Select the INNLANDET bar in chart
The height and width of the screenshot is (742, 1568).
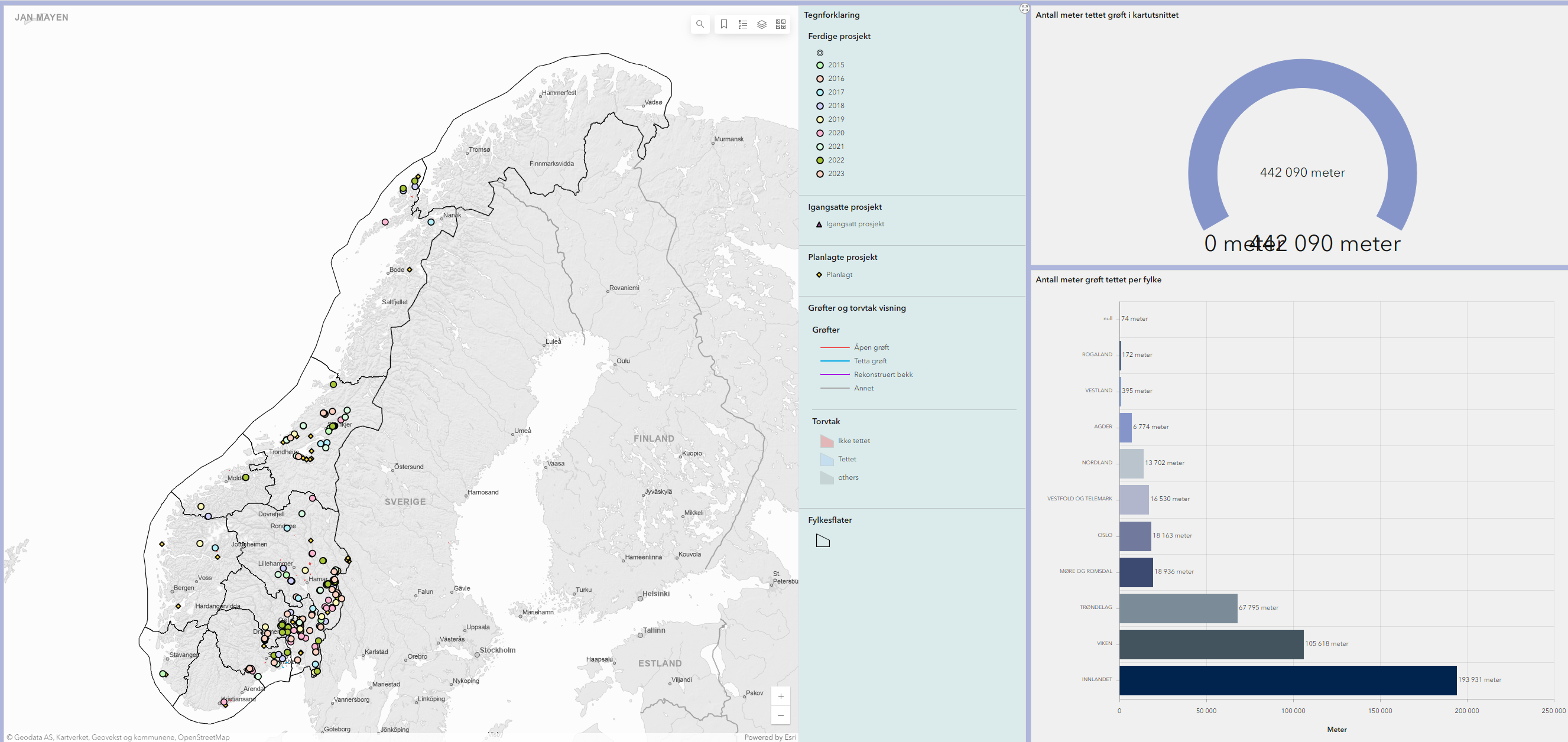pyautogui.click(x=1287, y=680)
